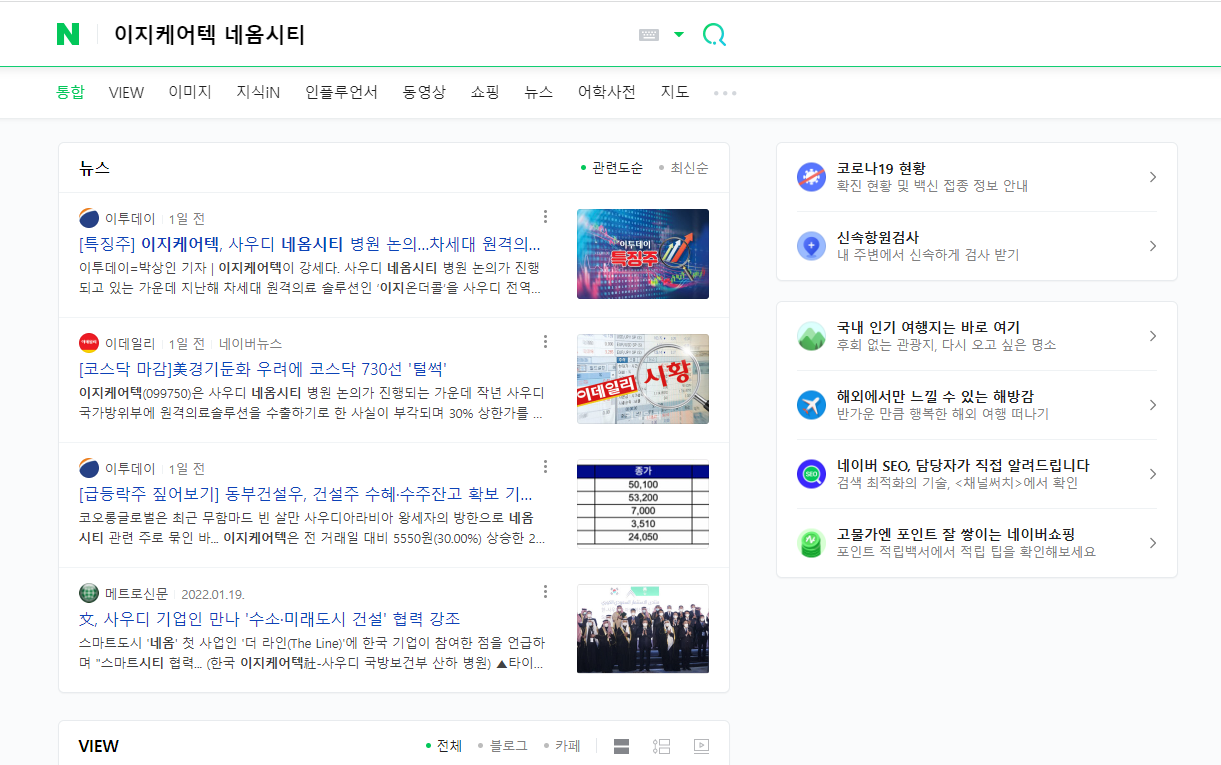This screenshot has width=1221, height=765.
Task: Open options menu for the 코스닥 마감 article
Action: pyautogui.click(x=545, y=342)
